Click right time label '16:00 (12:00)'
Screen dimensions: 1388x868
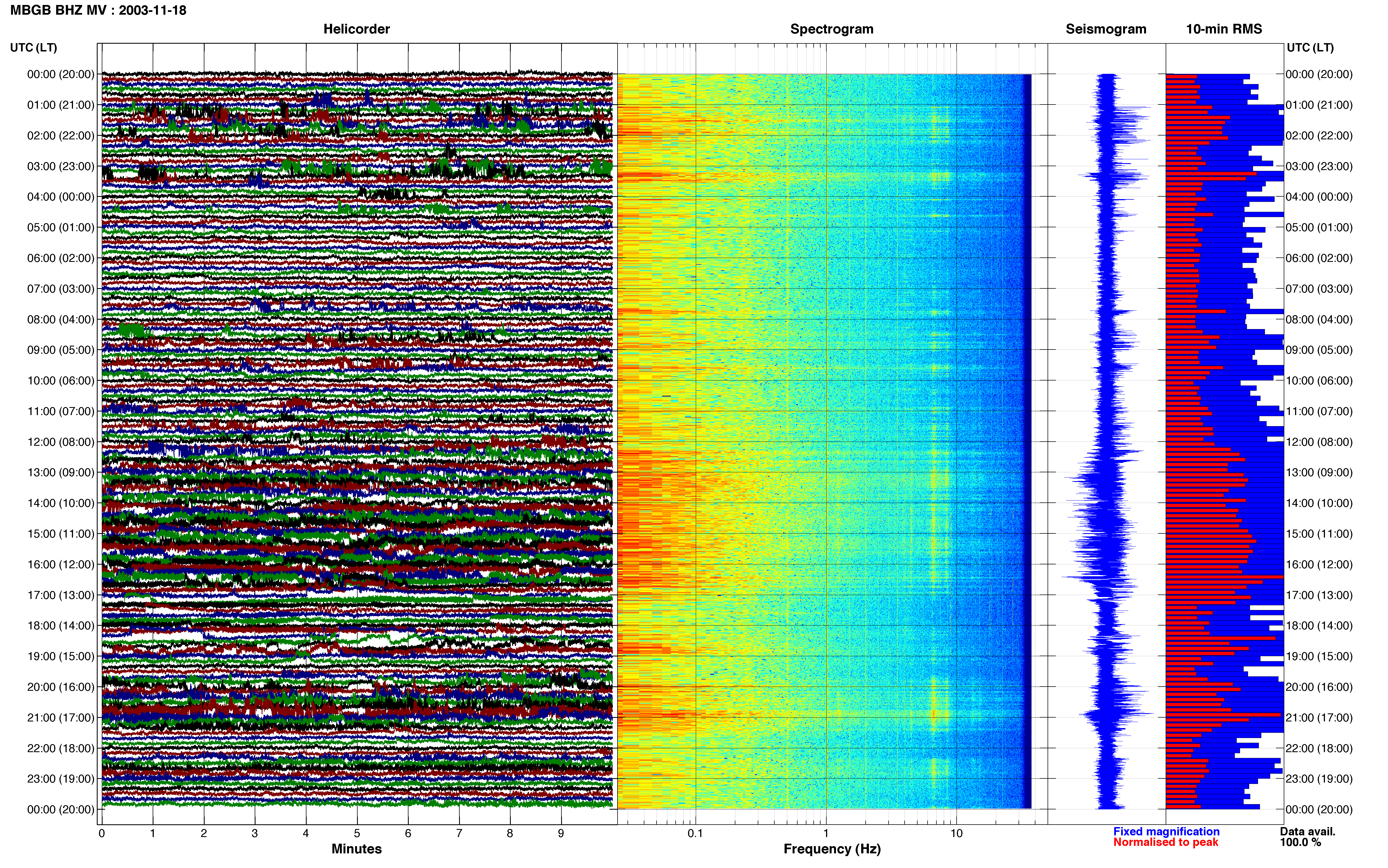tap(1319, 564)
